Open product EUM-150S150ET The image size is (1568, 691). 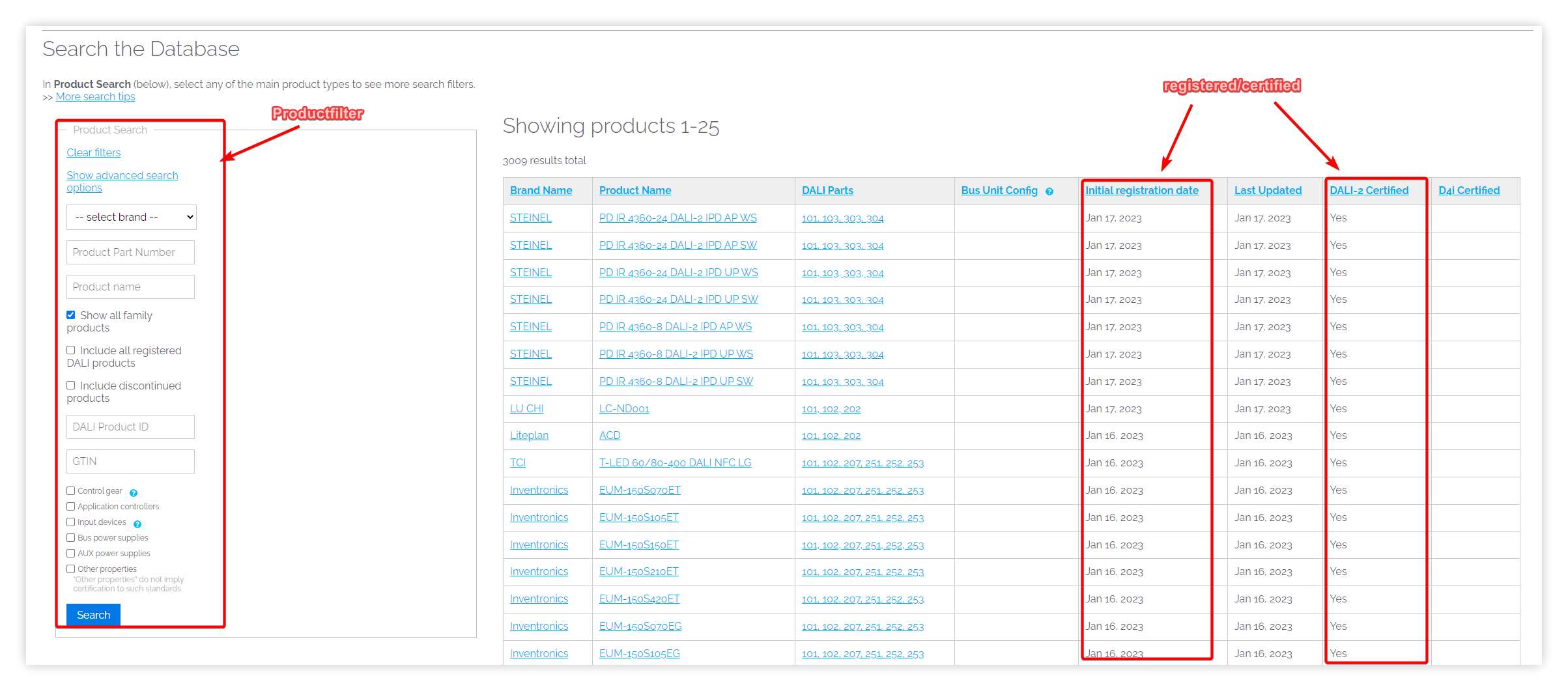(x=639, y=544)
